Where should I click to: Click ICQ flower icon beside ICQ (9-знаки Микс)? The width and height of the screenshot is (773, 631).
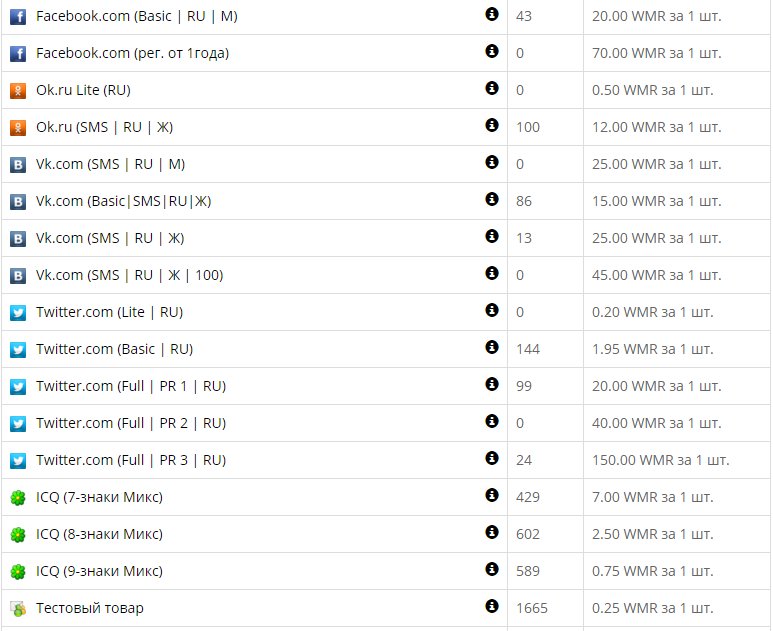tap(18, 572)
